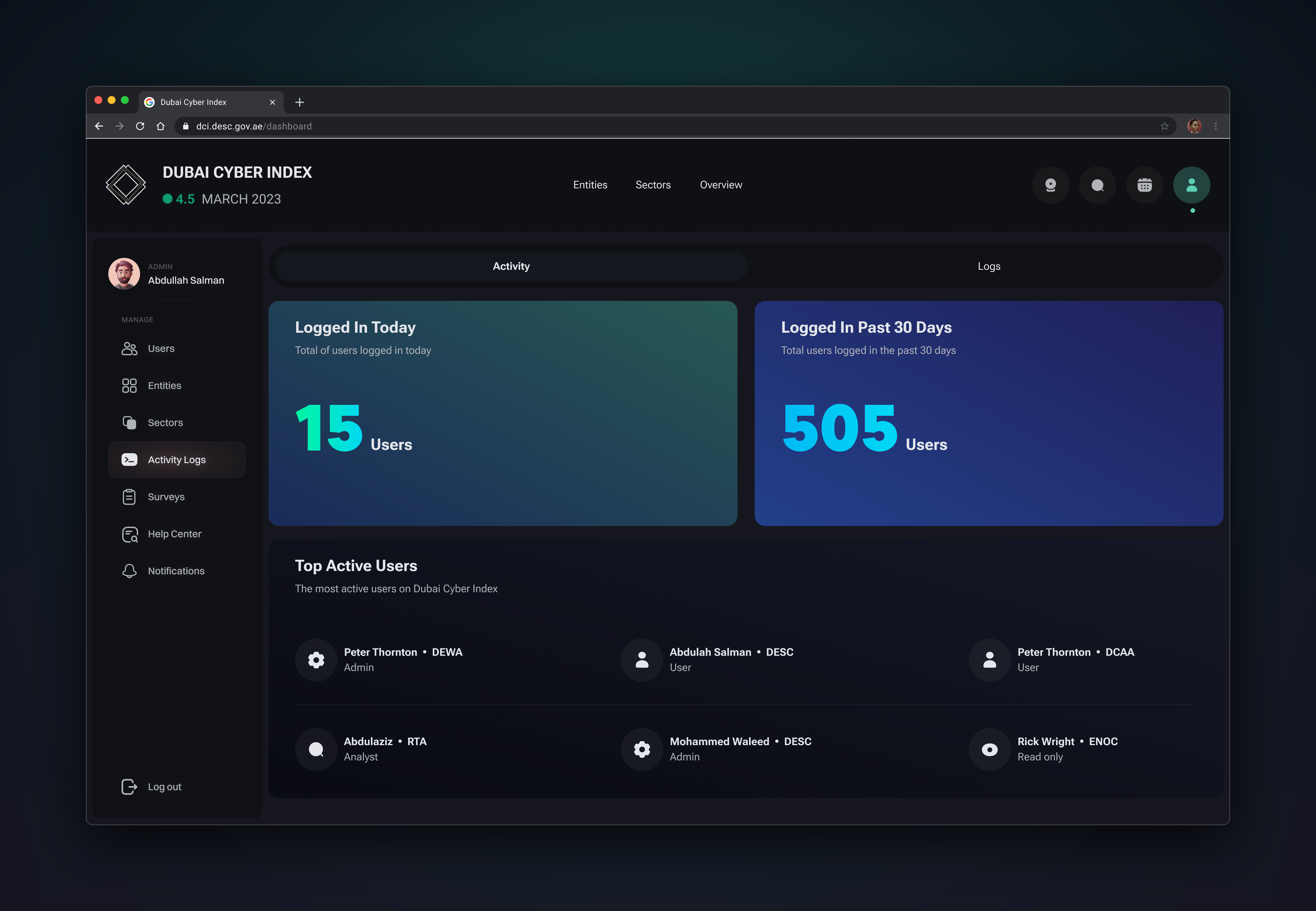Click the "Mohammed Waleed • DESC" name
1316x911 pixels.
point(741,742)
